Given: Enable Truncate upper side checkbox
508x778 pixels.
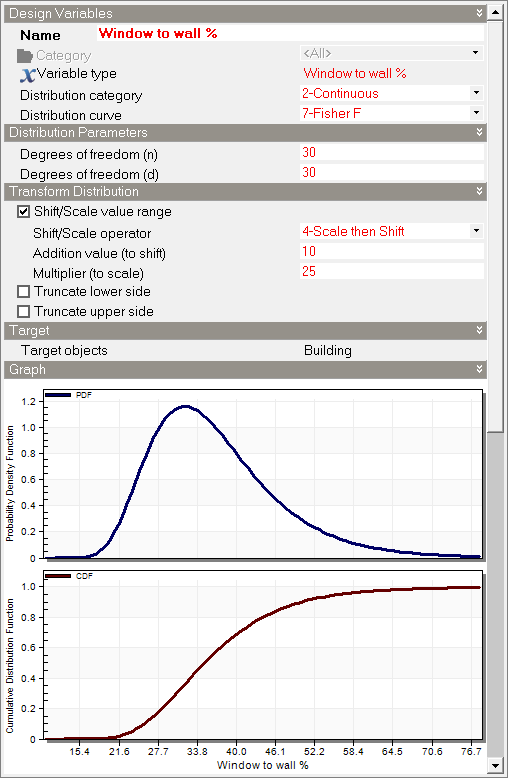Looking at the screenshot, I should (23, 311).
